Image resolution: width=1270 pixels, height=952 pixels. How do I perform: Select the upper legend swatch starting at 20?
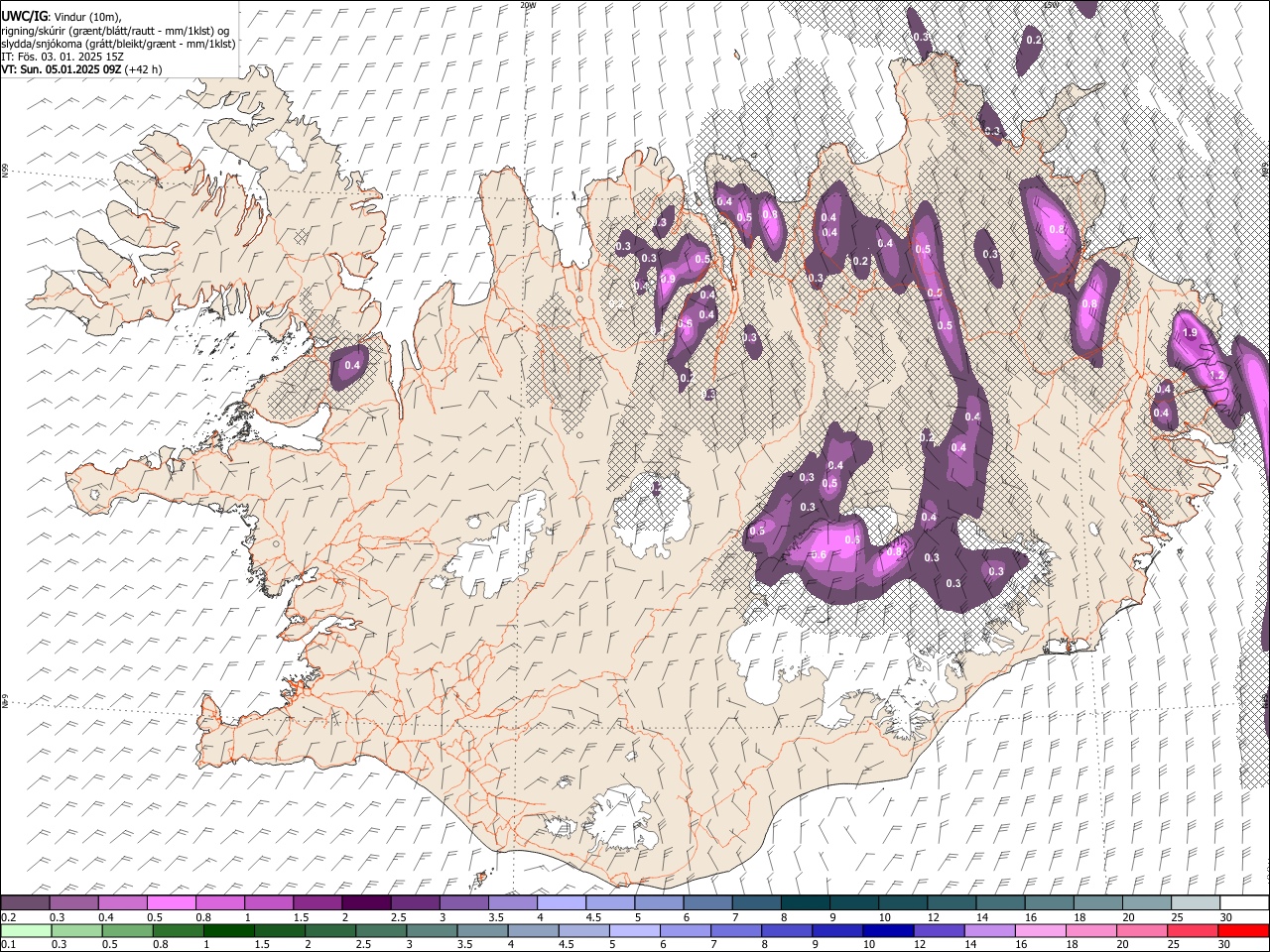tap(1146, 902)
